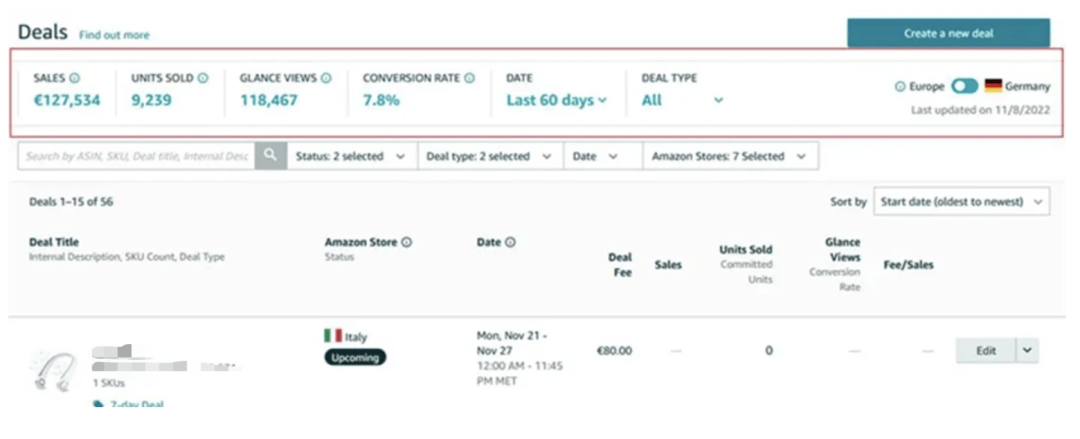Viewport: 1080px width, 439px height.
Task: Click the ASIN, SKU search input field
Action: pyautogui.click(x=137, y=156)
